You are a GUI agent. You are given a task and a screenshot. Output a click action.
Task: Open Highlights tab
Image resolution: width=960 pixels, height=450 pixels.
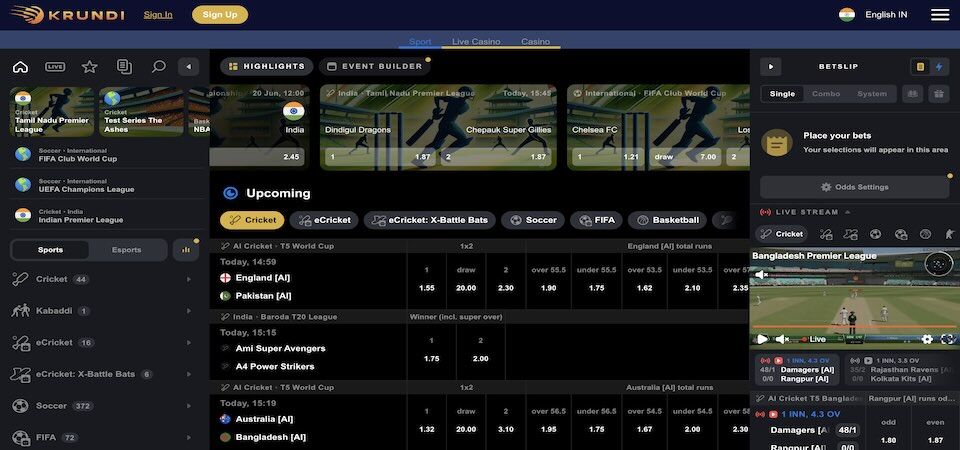(x=267, y=66)
